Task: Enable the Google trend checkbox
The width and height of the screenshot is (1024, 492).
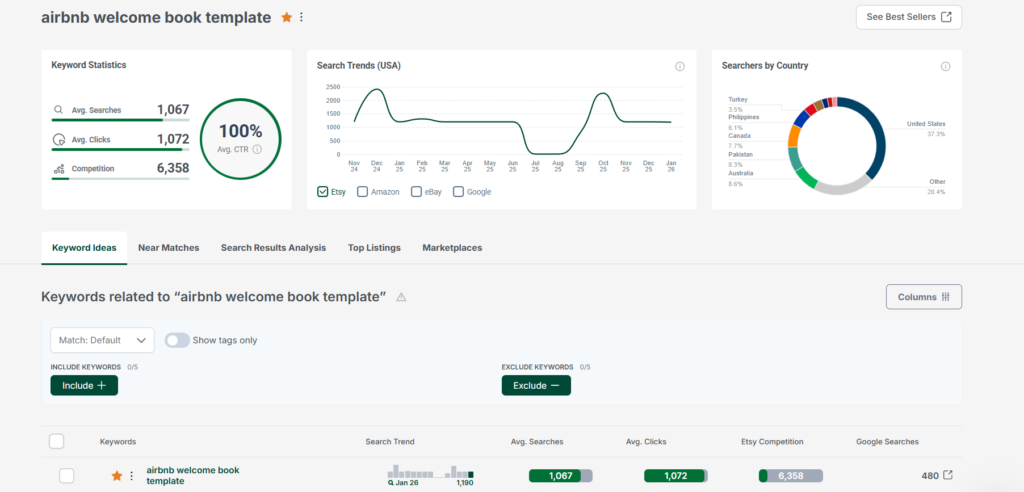Action: [458, 191]
